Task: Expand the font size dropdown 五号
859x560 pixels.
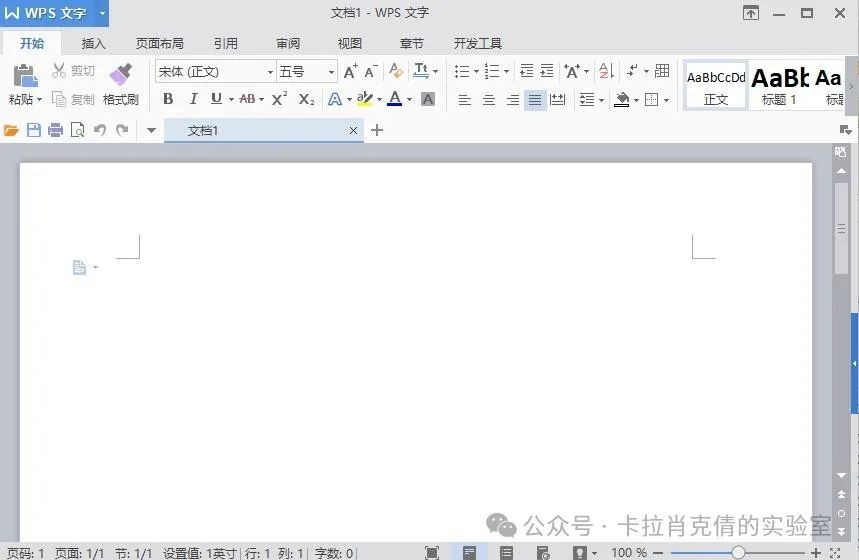Action: click(331, 72)
